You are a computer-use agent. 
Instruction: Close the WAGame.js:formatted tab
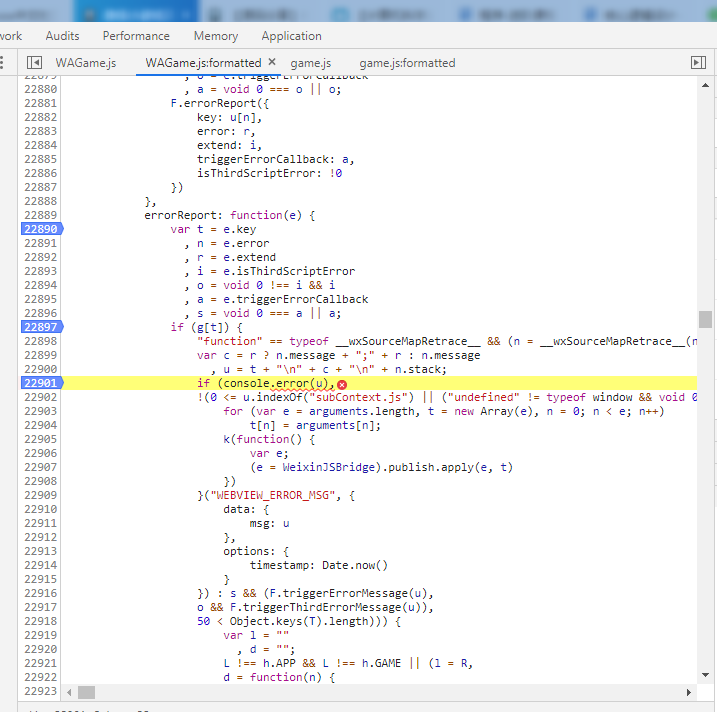[x=272, y=62]
